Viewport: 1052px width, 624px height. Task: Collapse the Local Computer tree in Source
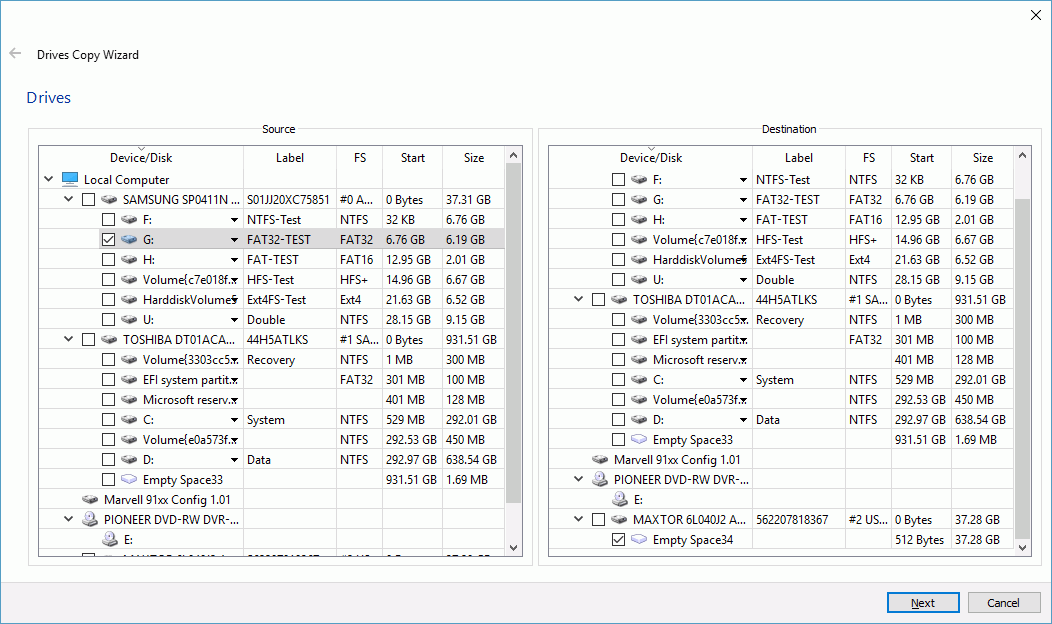[48, 179]
